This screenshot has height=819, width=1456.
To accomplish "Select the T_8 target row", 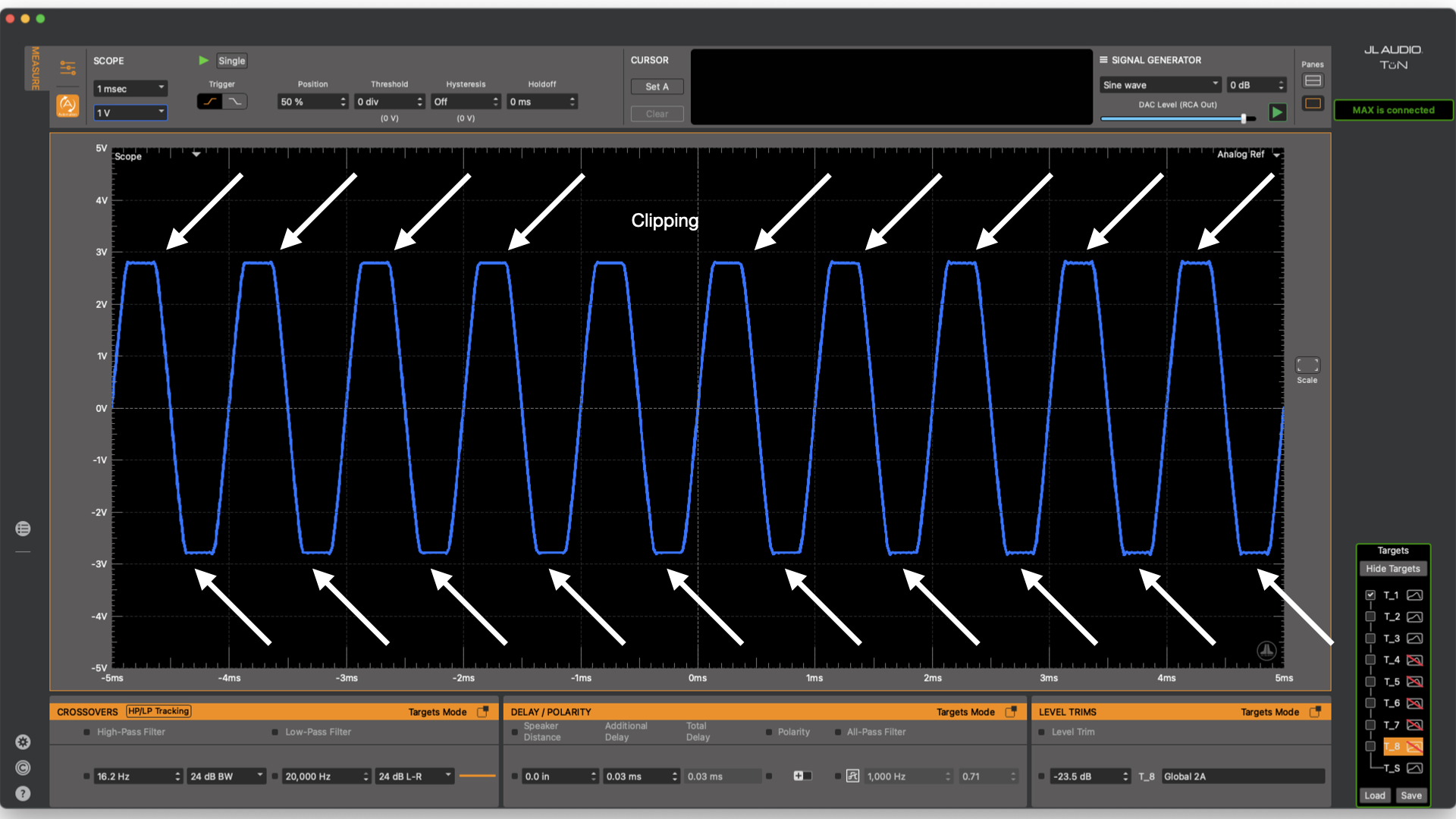I will [x=1402, y=747].
